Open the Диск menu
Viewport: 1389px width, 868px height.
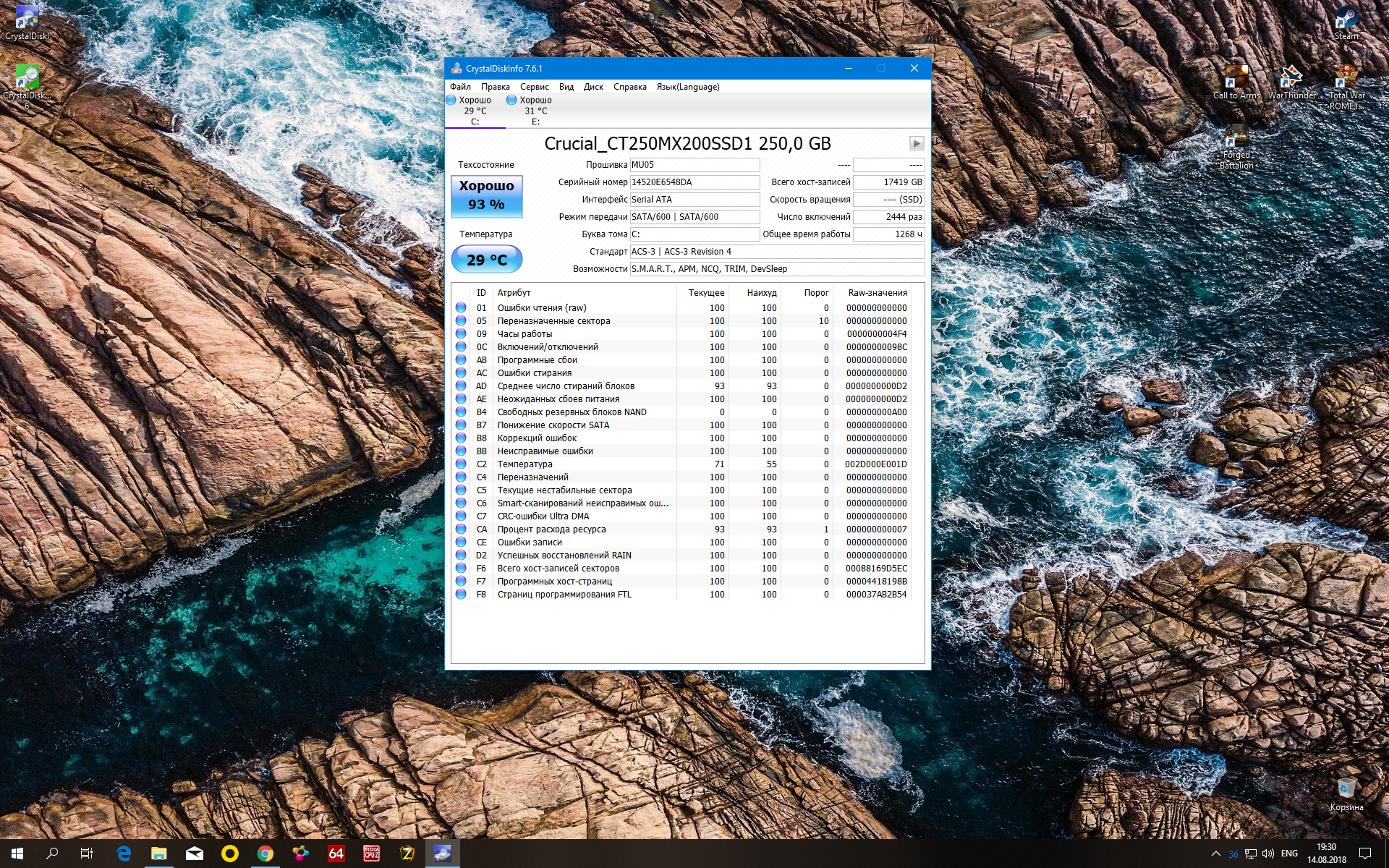(x=593, y=87)
